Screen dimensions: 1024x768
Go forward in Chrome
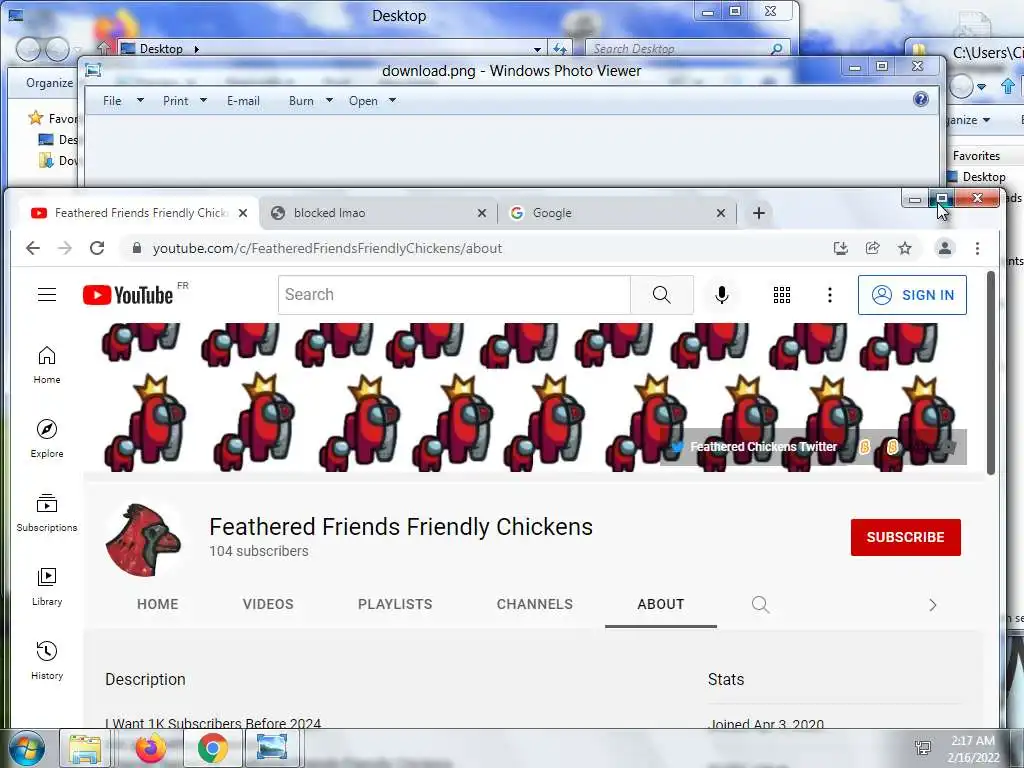(x=65, y=248)
